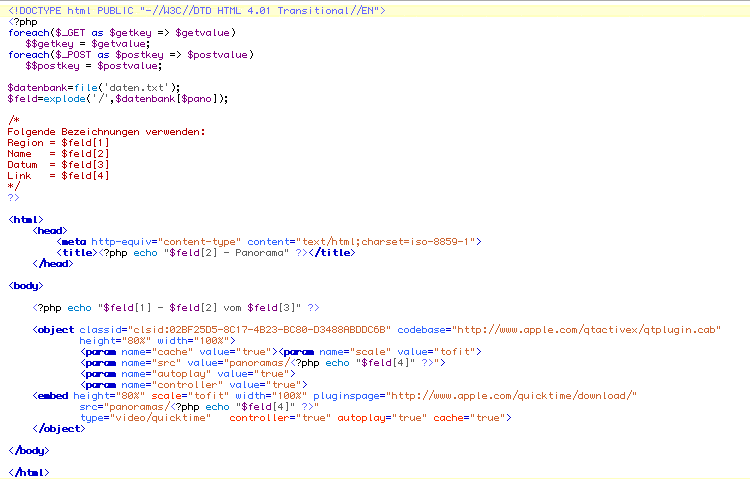
Task: Click the object line 'height="80%" width="100%">'
Action: pos(157,340)
